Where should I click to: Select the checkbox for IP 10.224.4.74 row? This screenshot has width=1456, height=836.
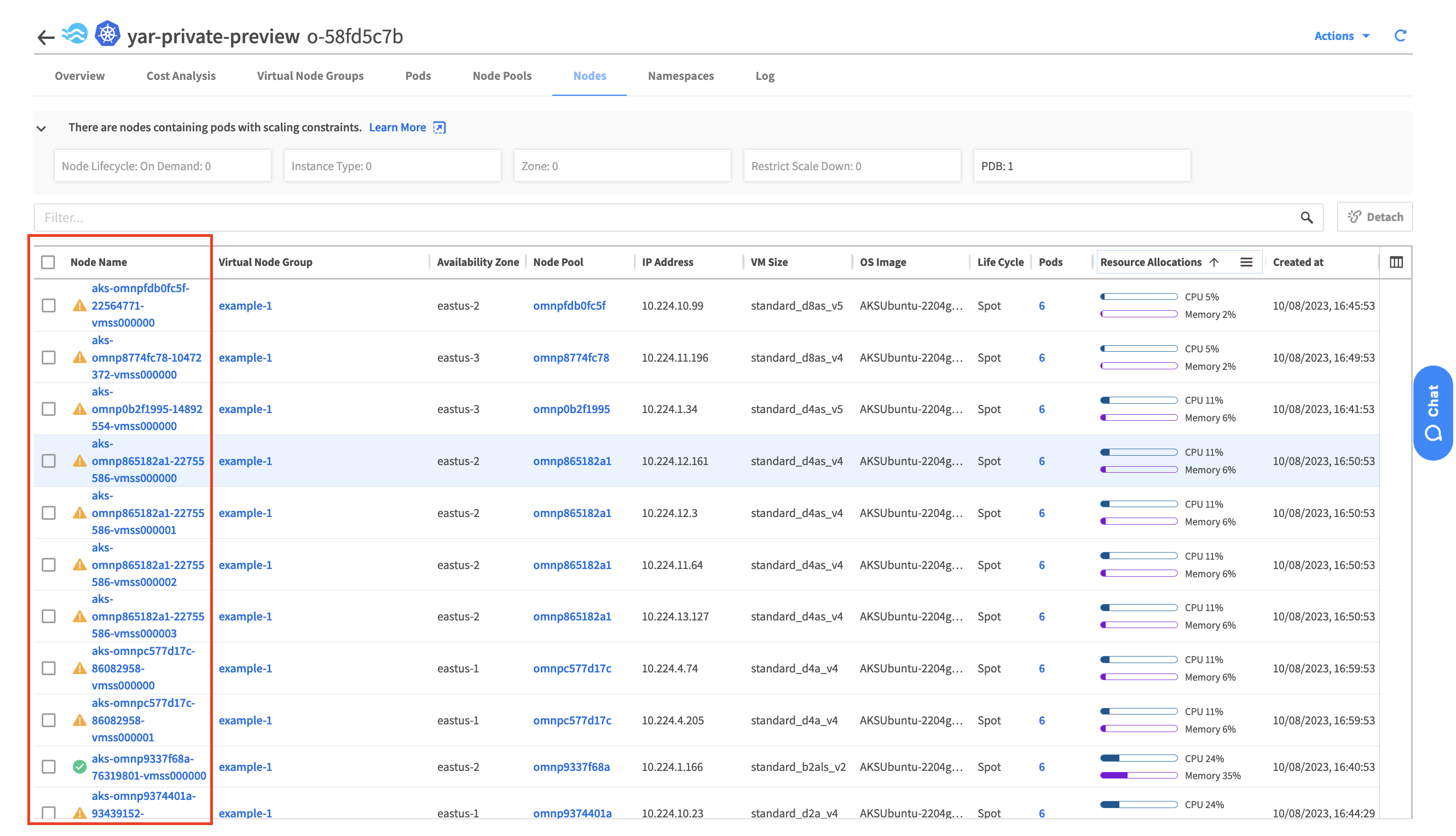(49, 669)
